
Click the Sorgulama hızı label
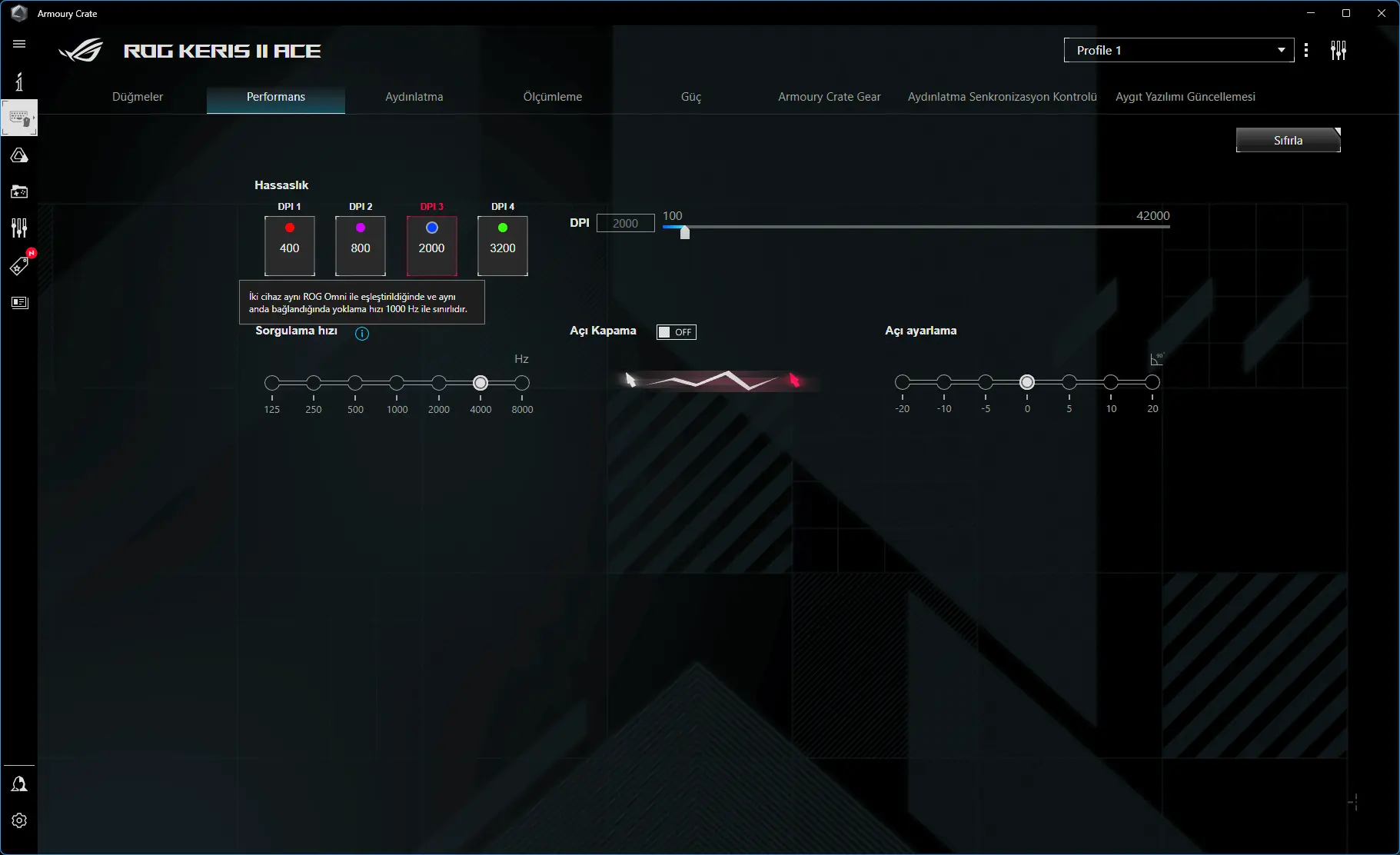click(x=297, y=331)
